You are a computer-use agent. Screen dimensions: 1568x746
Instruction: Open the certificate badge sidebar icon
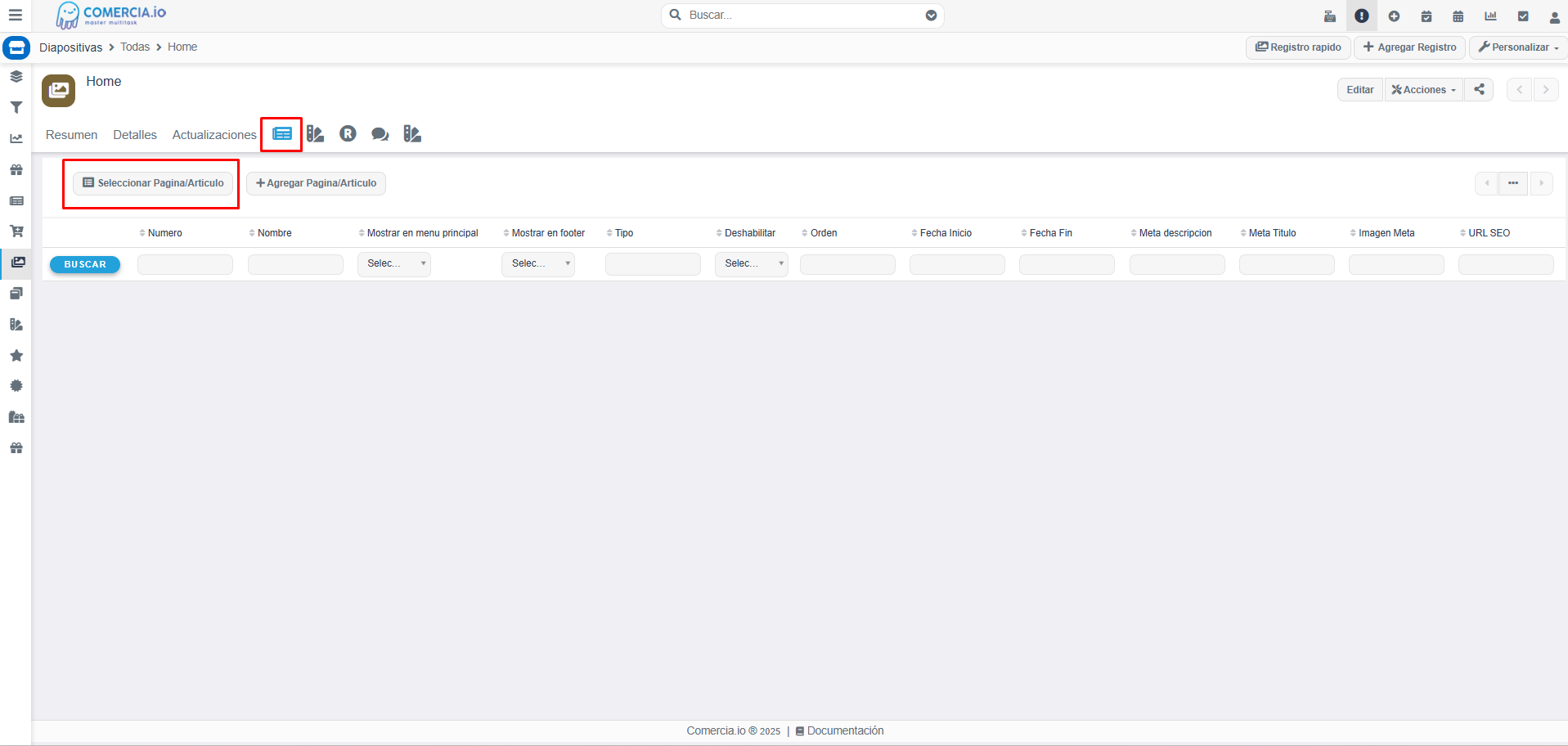tap(16, 386)
